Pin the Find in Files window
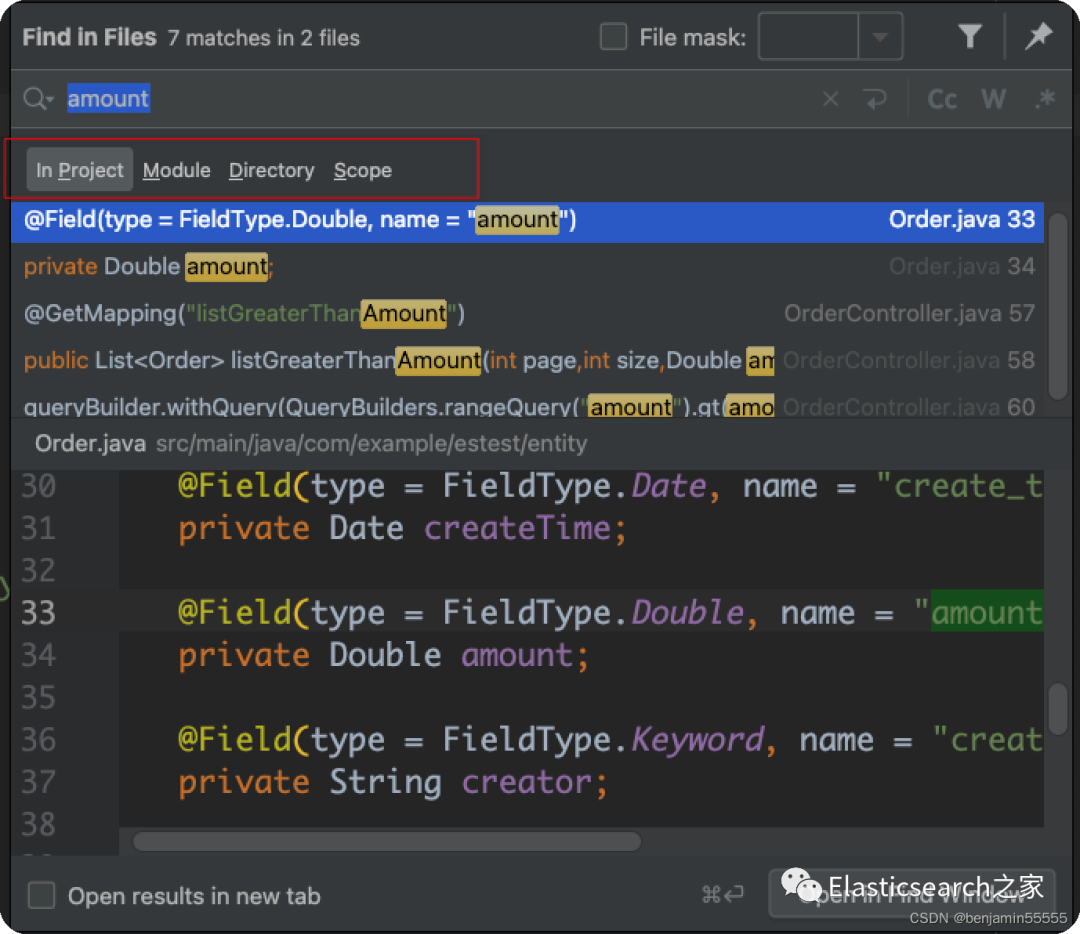The image size is (1080, 934). [x=1038, y=36]
